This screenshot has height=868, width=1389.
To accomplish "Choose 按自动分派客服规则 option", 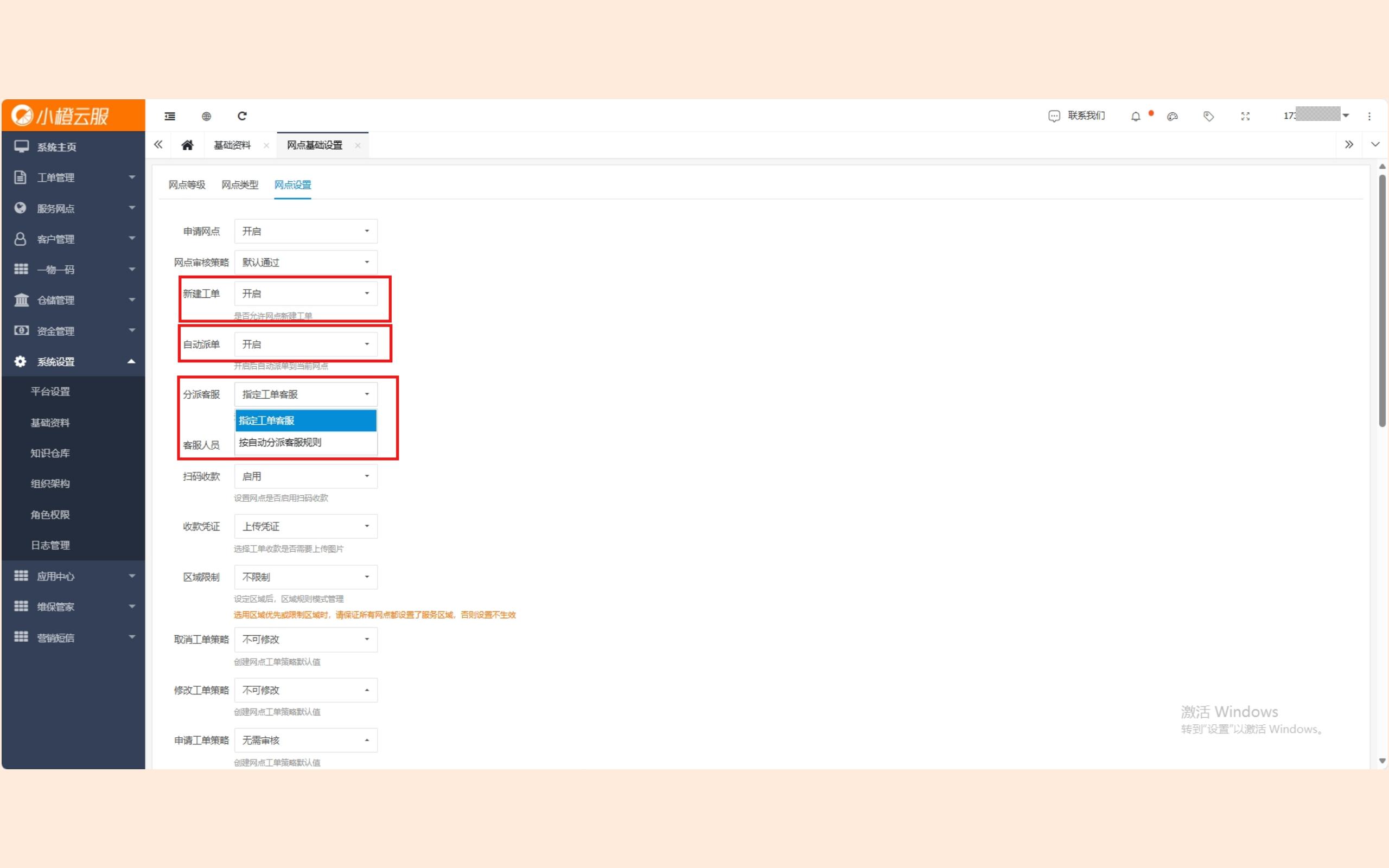I will coord(306,443).
